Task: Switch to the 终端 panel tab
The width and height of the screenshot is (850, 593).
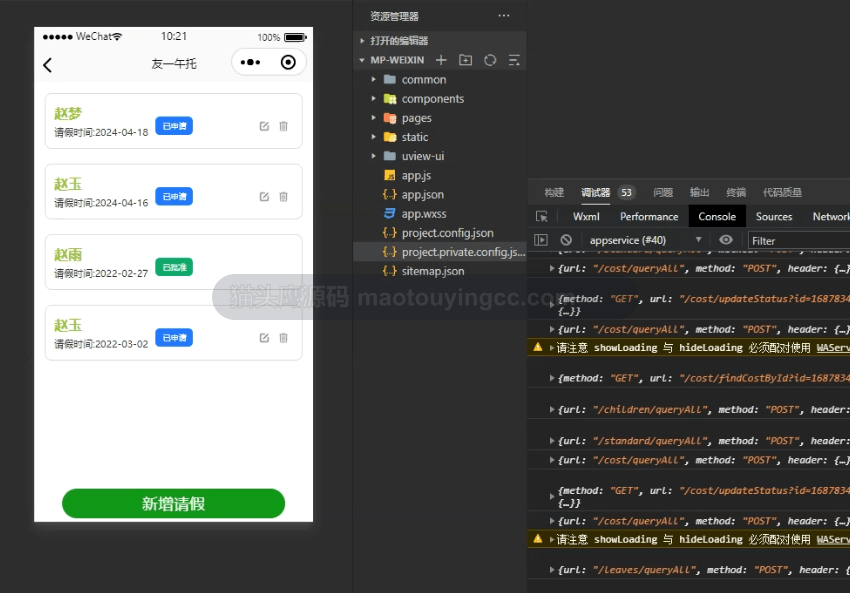Action: tap(736, 192)
